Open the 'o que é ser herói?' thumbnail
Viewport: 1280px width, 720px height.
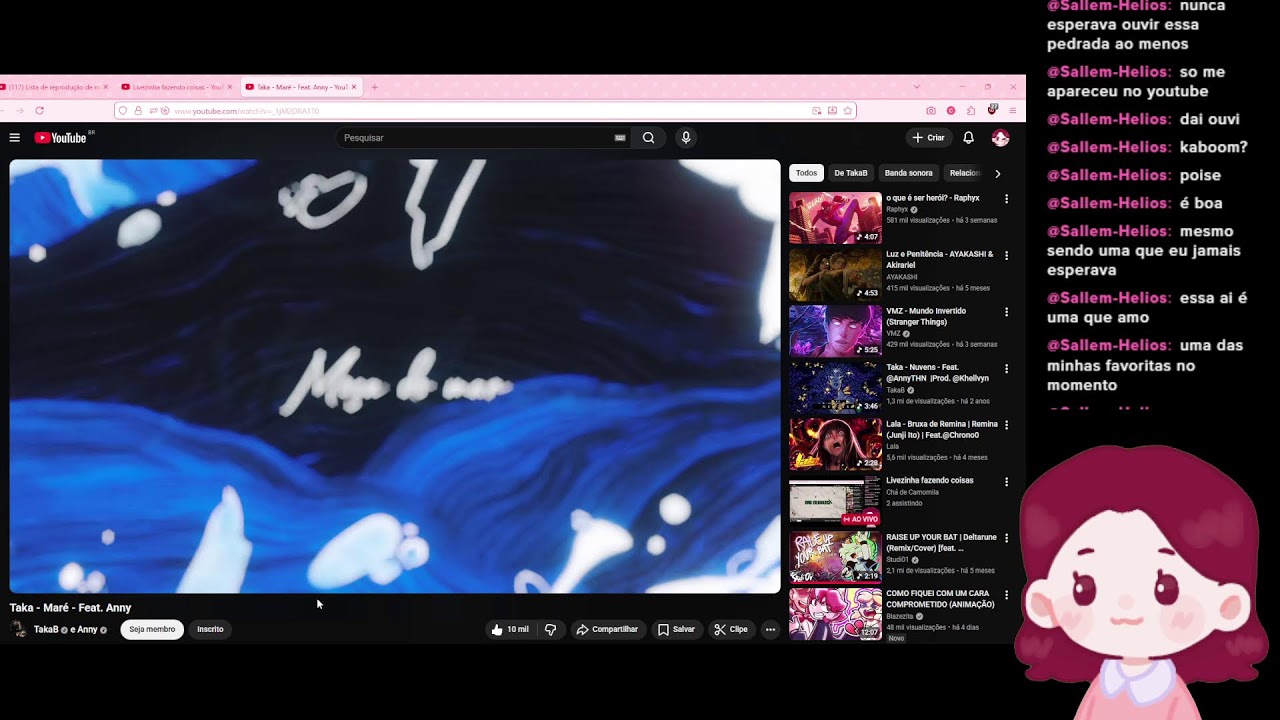(835, 218)
